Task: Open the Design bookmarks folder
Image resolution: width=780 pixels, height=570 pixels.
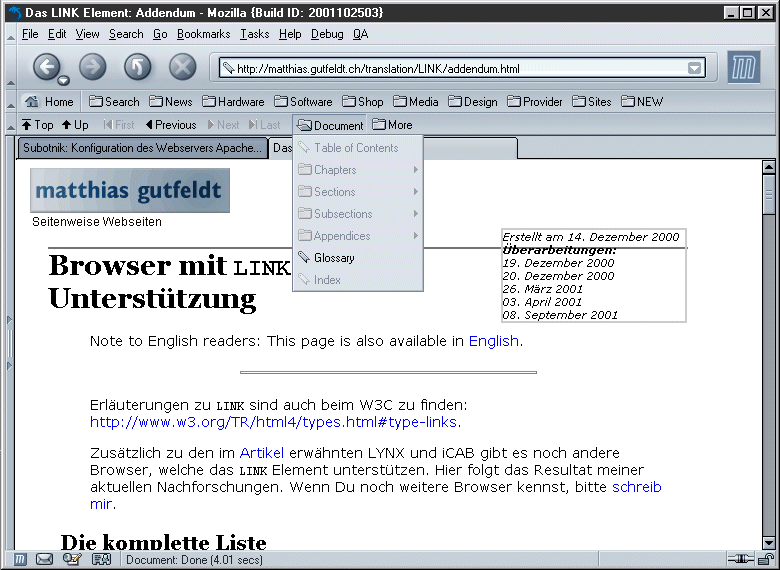Action: [473, 102]
